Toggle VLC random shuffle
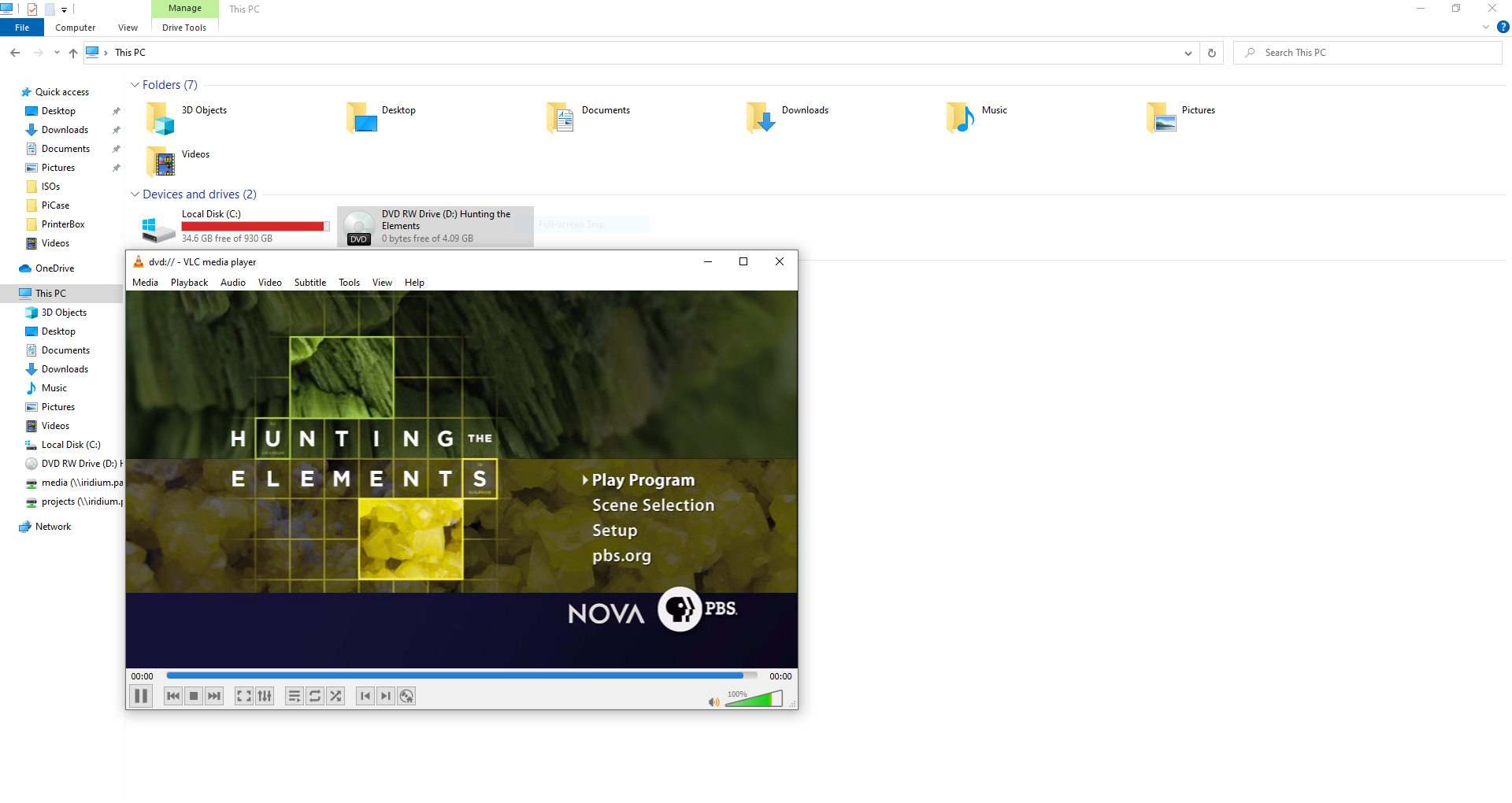Image resolution: width=1512 pixels, height=803 pixels. click(x=335, y=696)
